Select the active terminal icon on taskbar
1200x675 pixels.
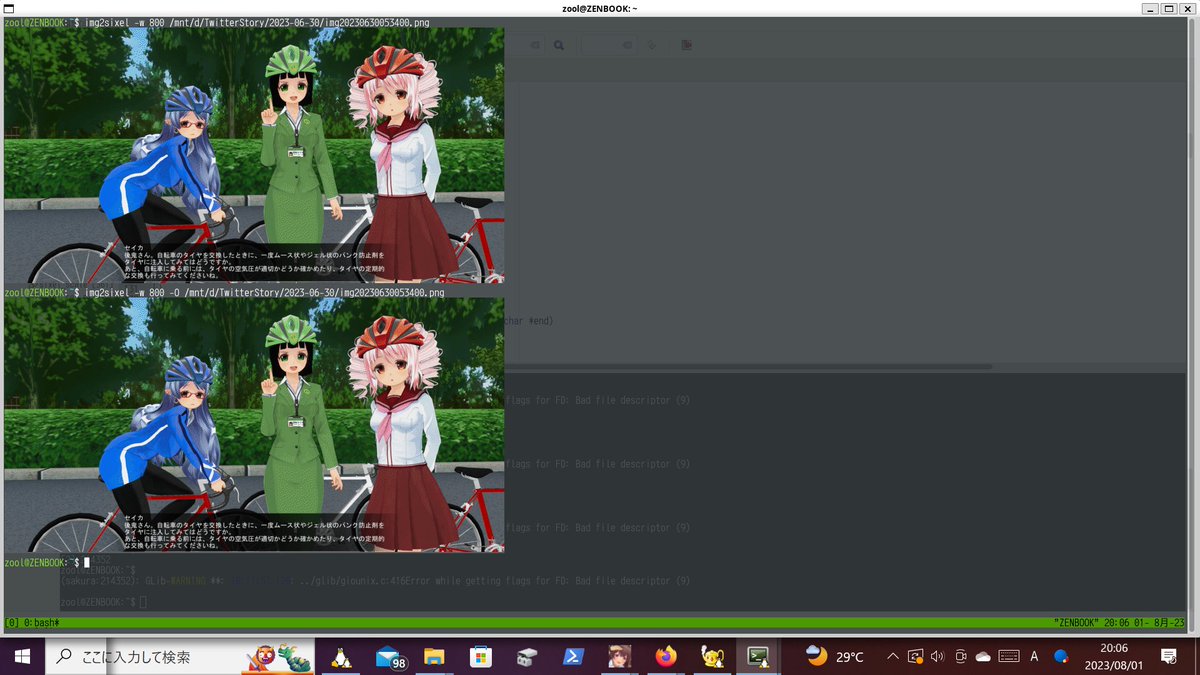pos(758,657)
